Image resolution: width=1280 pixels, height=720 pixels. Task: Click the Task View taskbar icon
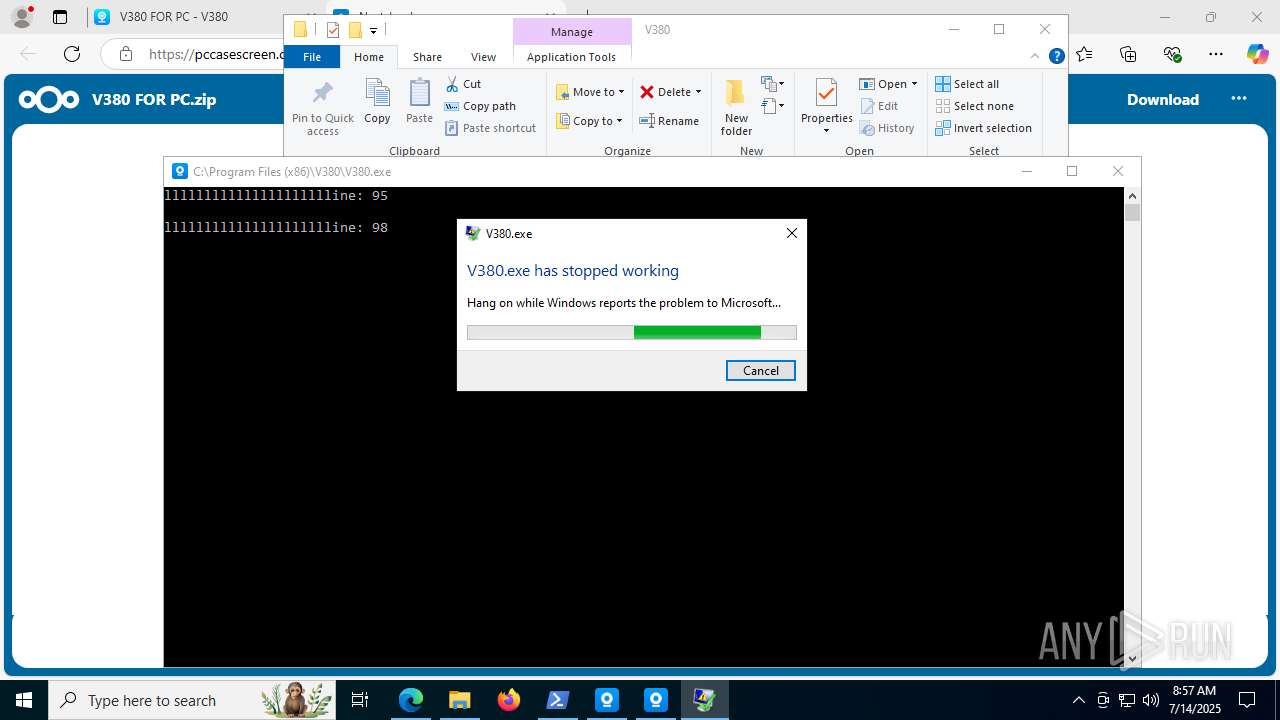click(x=360, y=700)
